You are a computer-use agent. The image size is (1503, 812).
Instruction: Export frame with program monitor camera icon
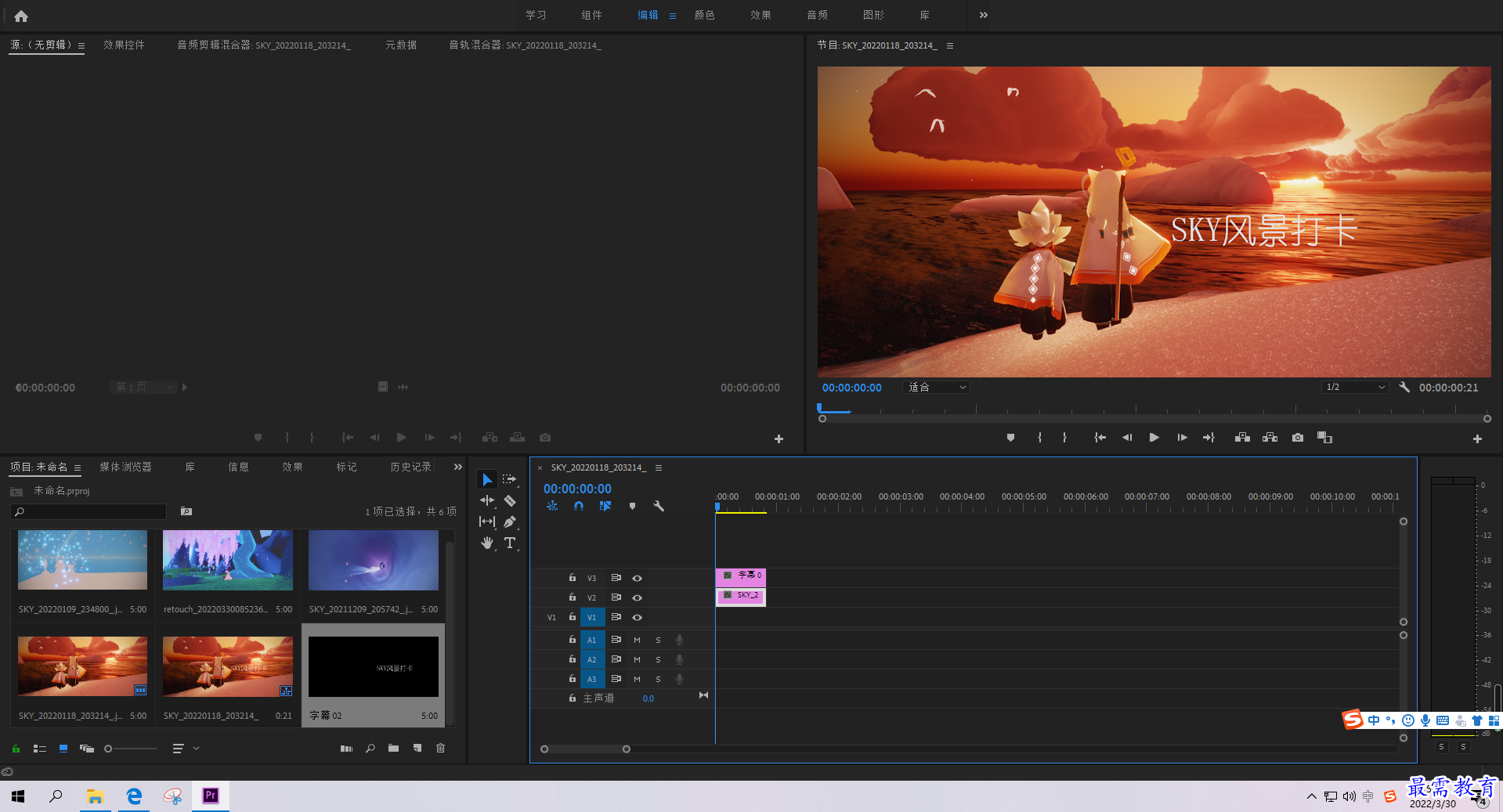tap(1298, 438)
